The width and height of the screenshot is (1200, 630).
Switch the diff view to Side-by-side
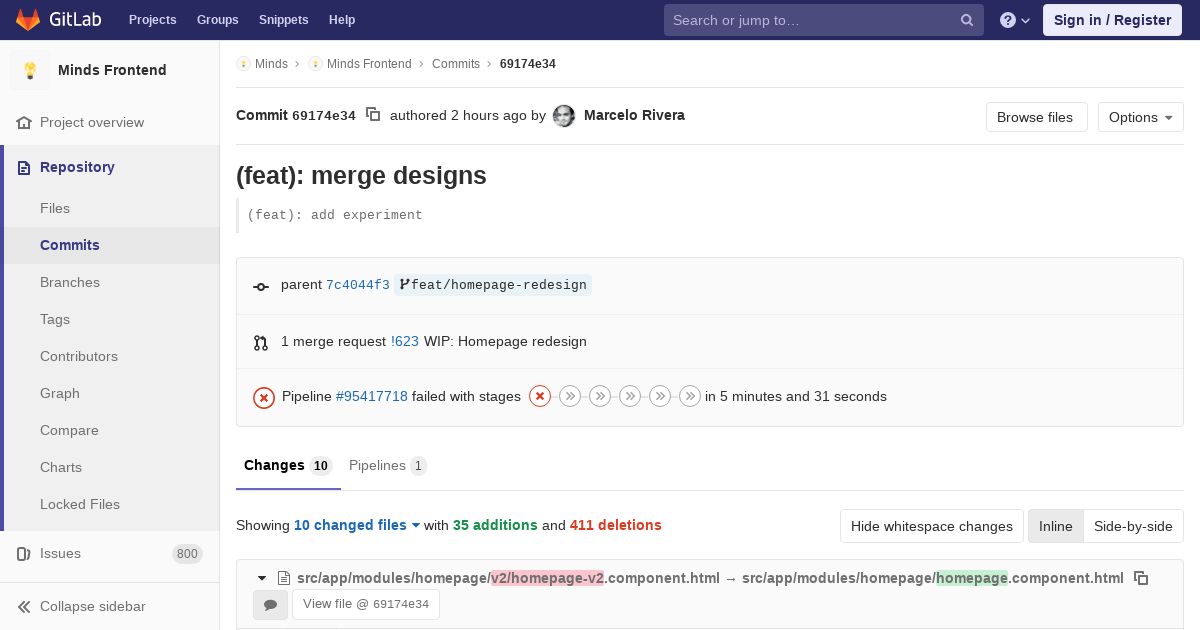click(1133, 526)
